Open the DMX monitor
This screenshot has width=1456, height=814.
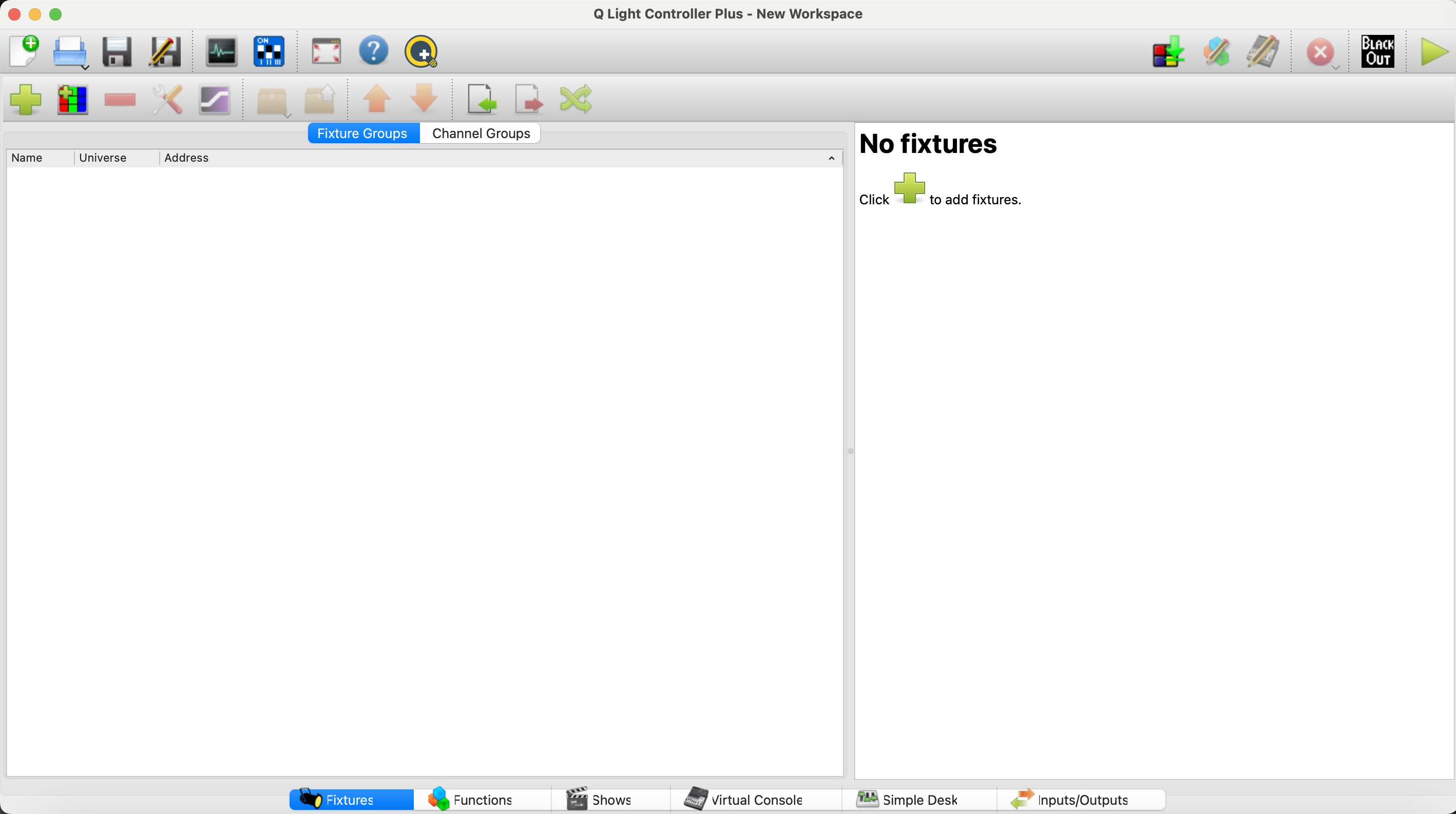(221, 52)
